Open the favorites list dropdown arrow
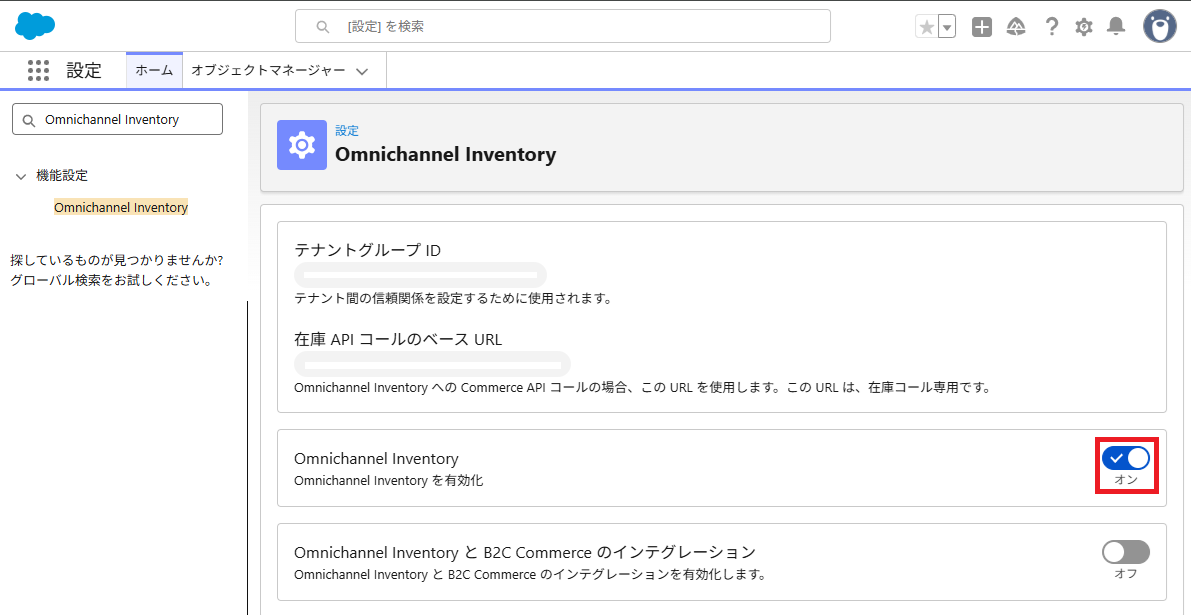1191x615 pixels. pyautogui.click(x=947, y=27)
